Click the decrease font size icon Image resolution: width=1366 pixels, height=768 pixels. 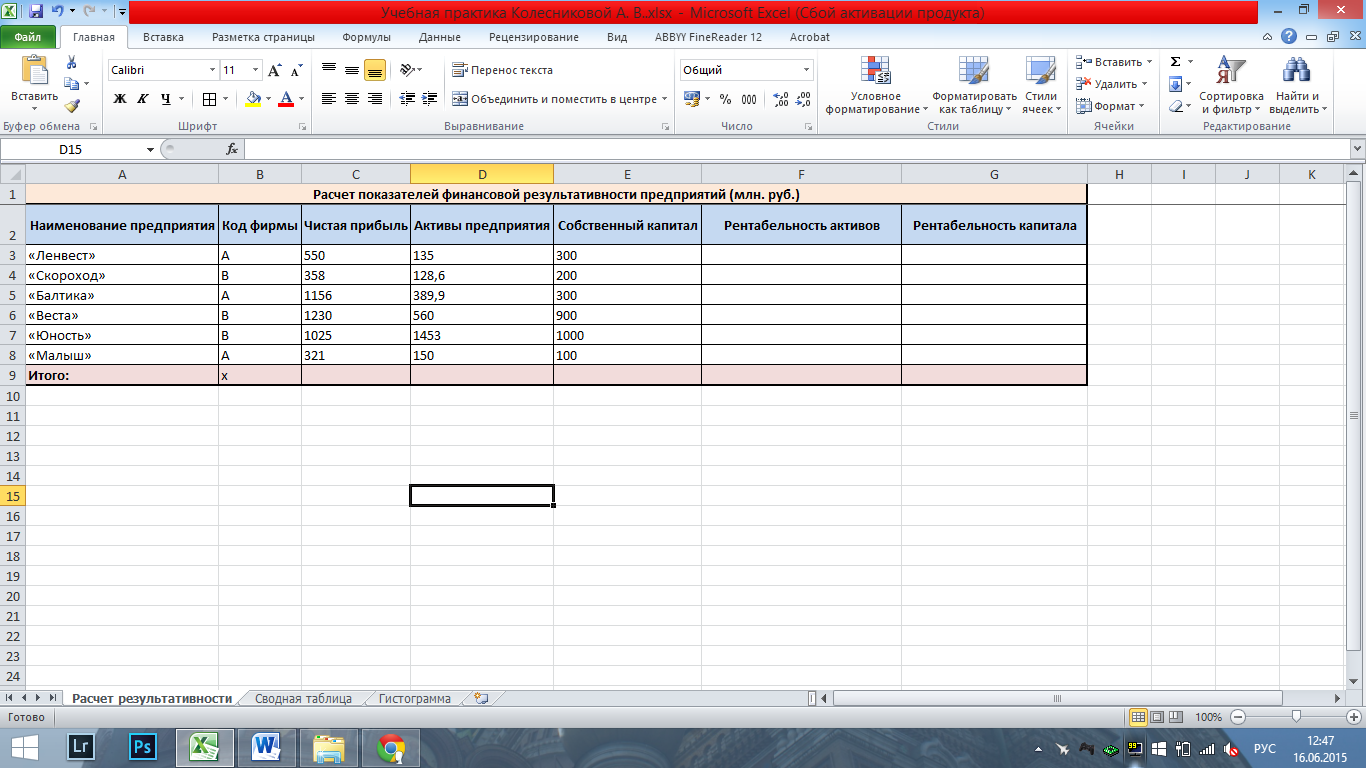tap(296, 70)
